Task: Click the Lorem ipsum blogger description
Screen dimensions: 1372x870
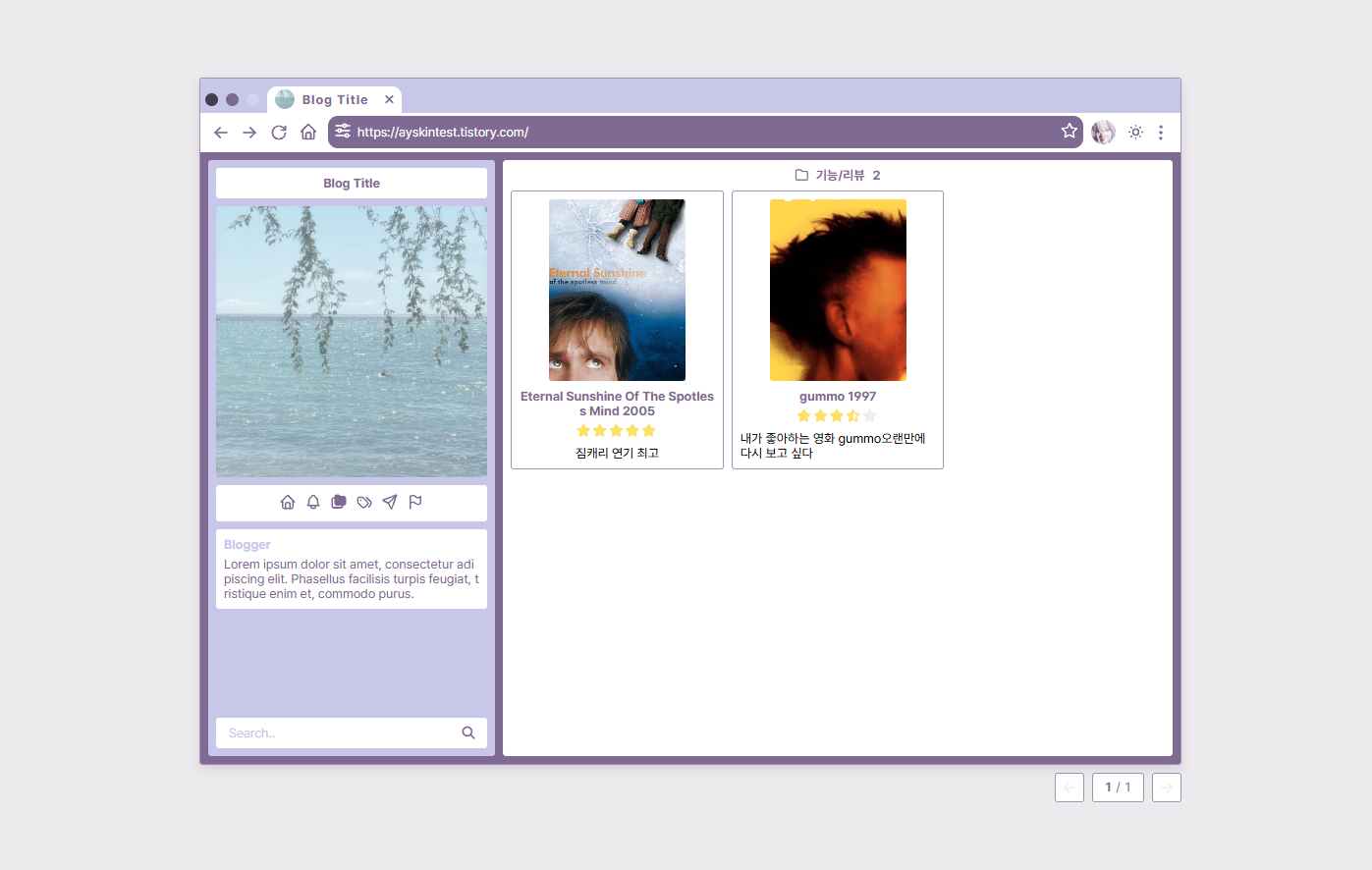Action: (352, 579)
